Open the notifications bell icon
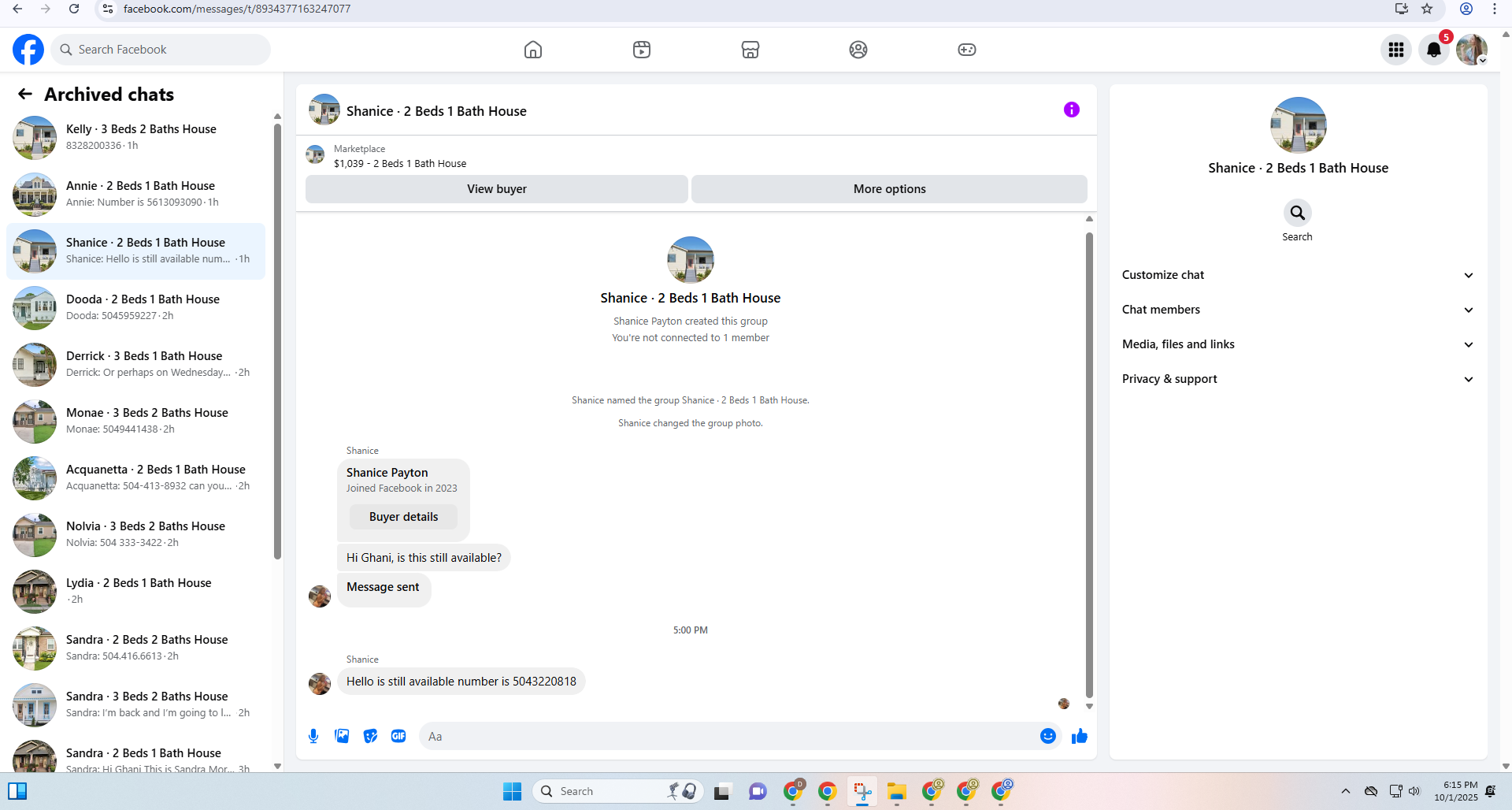This screenshot has height=810, width=1512. 1434,50
